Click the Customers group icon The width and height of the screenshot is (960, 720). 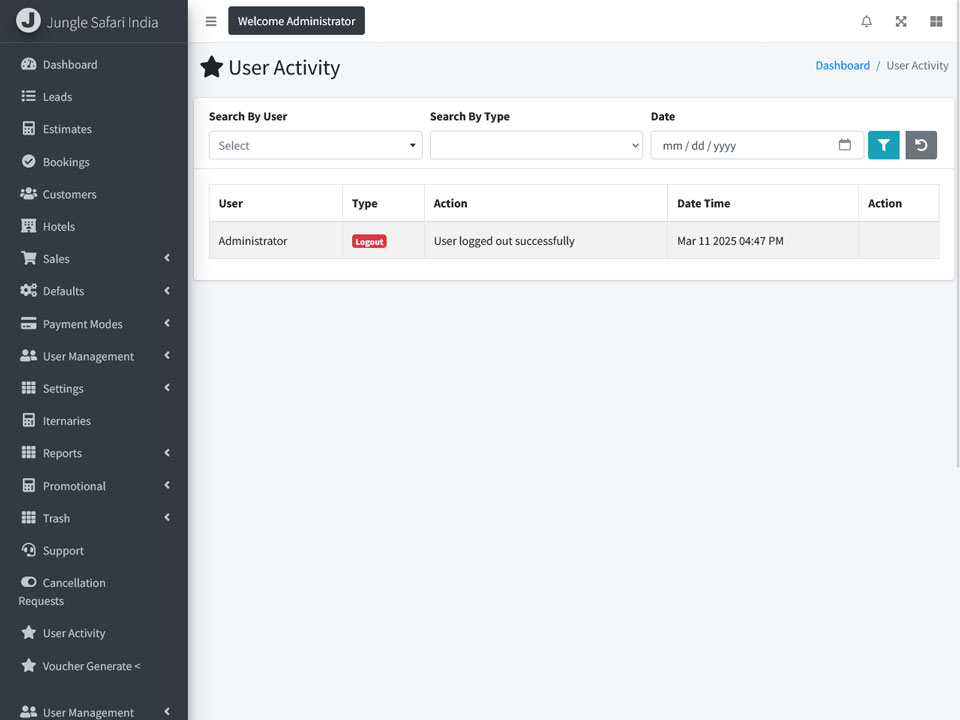click(x=28, y=193)
